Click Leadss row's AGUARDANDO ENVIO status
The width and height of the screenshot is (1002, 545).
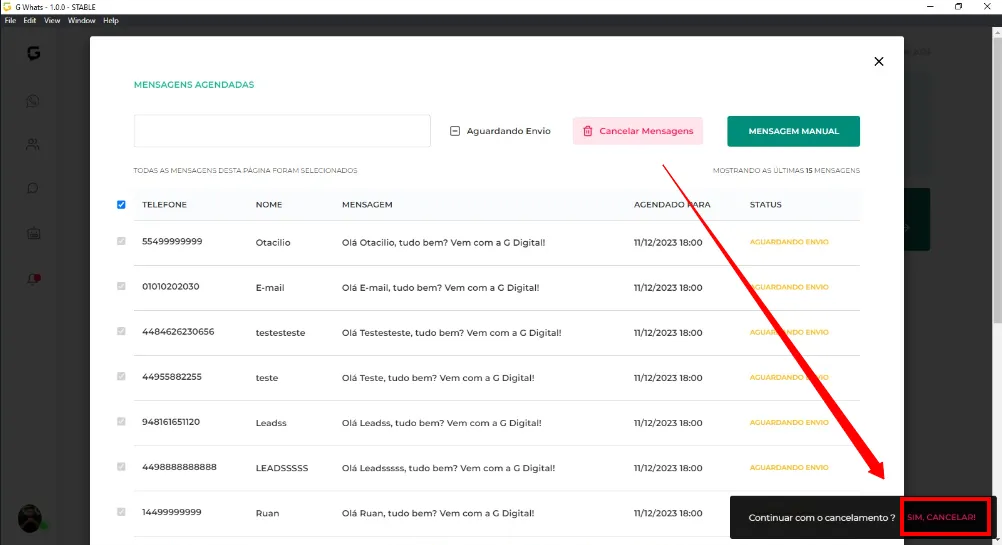pyautogui.click(x=789, y=422)
